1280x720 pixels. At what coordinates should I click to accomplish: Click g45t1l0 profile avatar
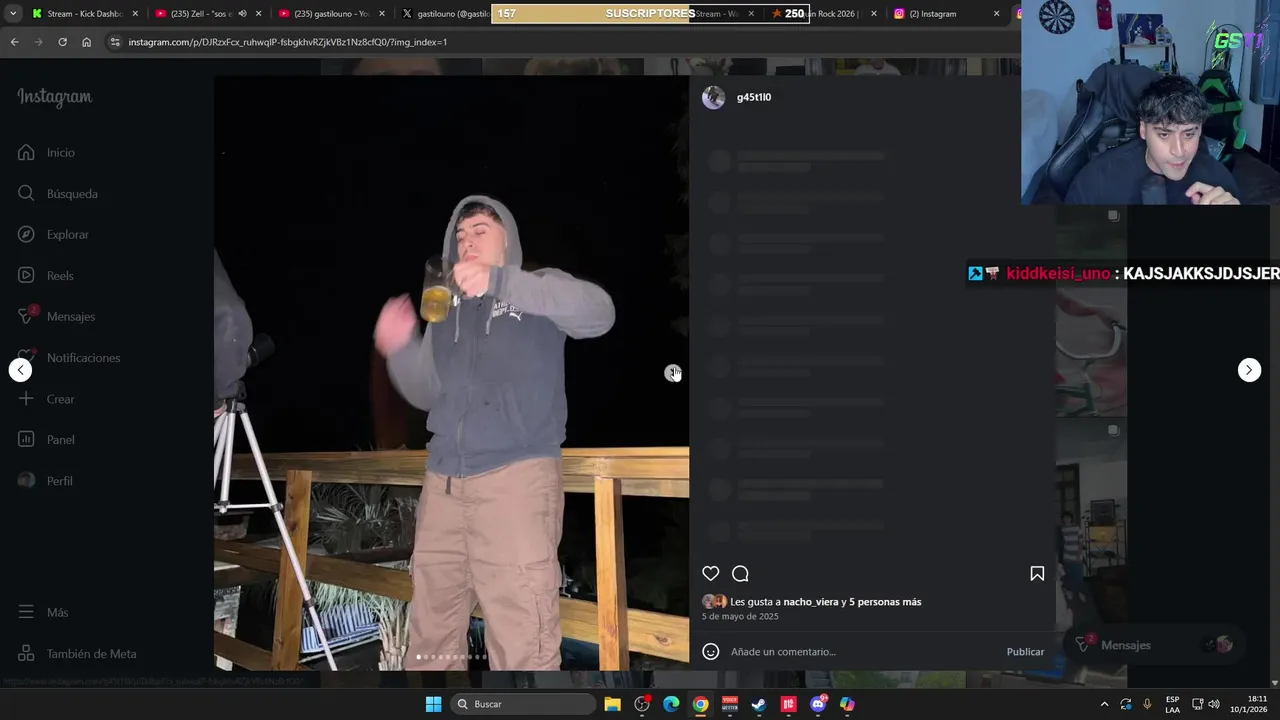[713, 97]
